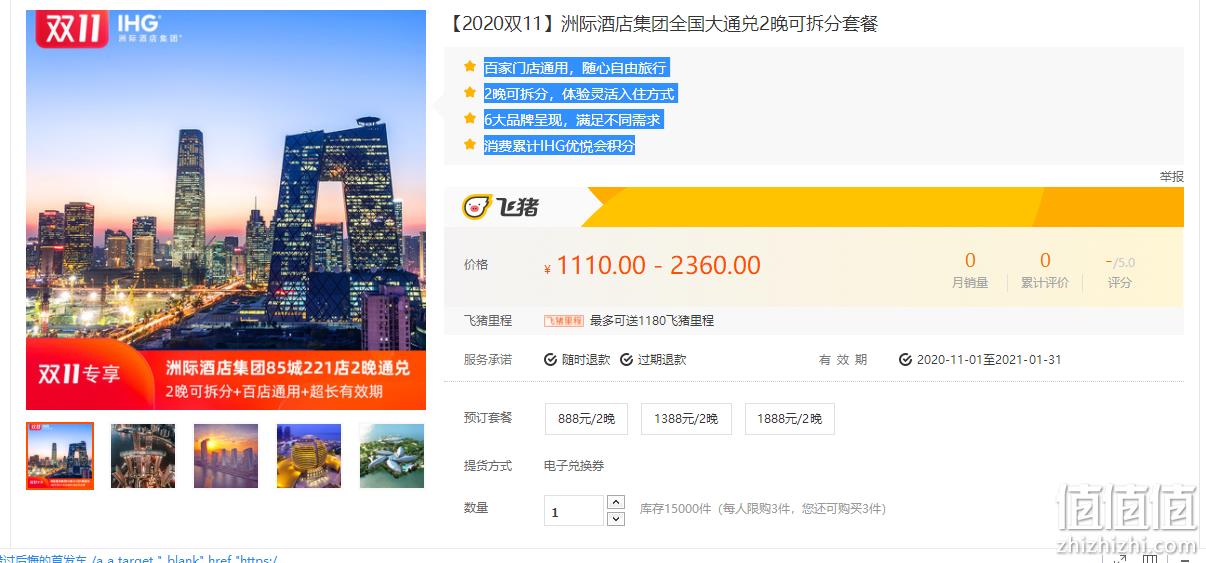Click the 举报 report link

point(1171,177)
